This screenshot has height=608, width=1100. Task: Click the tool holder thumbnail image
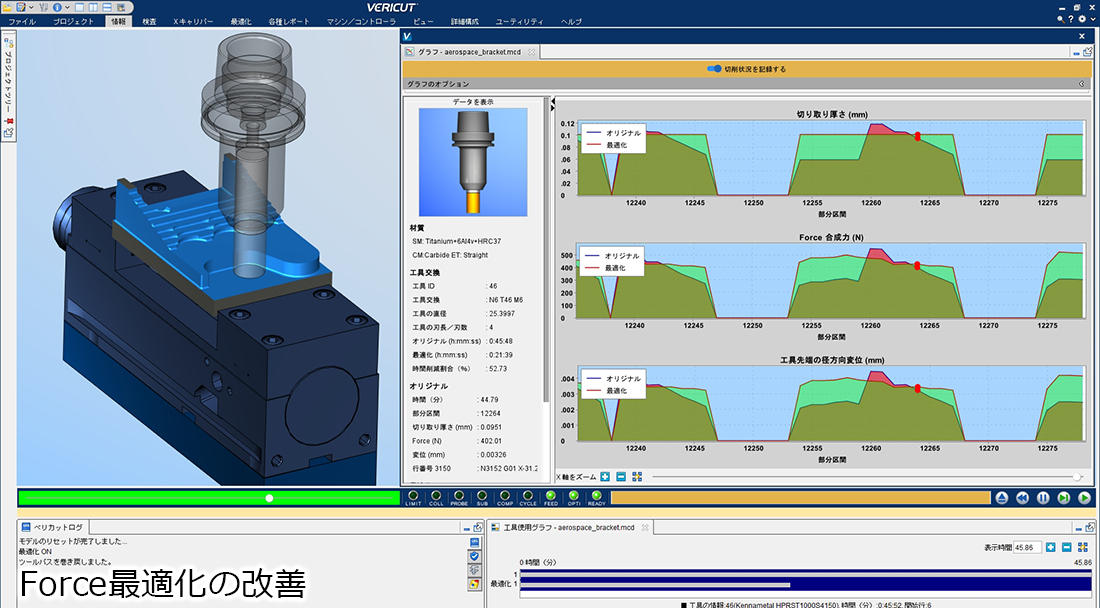[x=473, y=162]
